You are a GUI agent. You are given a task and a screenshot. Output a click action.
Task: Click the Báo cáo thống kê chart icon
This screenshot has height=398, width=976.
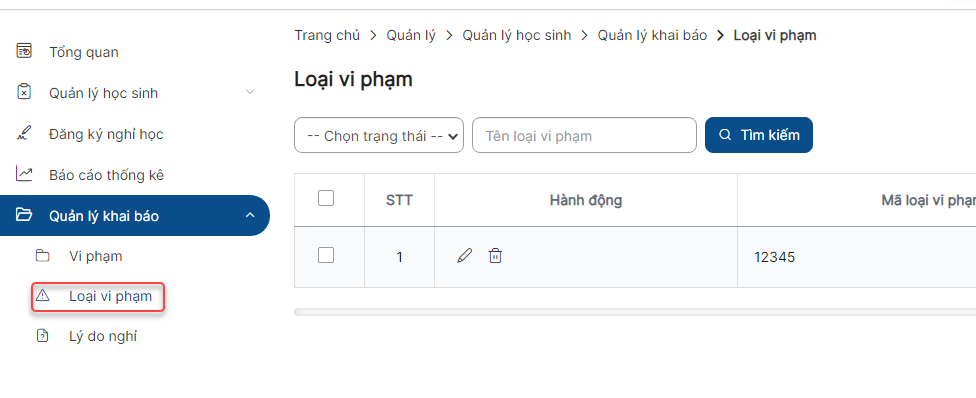click(x=24, y=174)
